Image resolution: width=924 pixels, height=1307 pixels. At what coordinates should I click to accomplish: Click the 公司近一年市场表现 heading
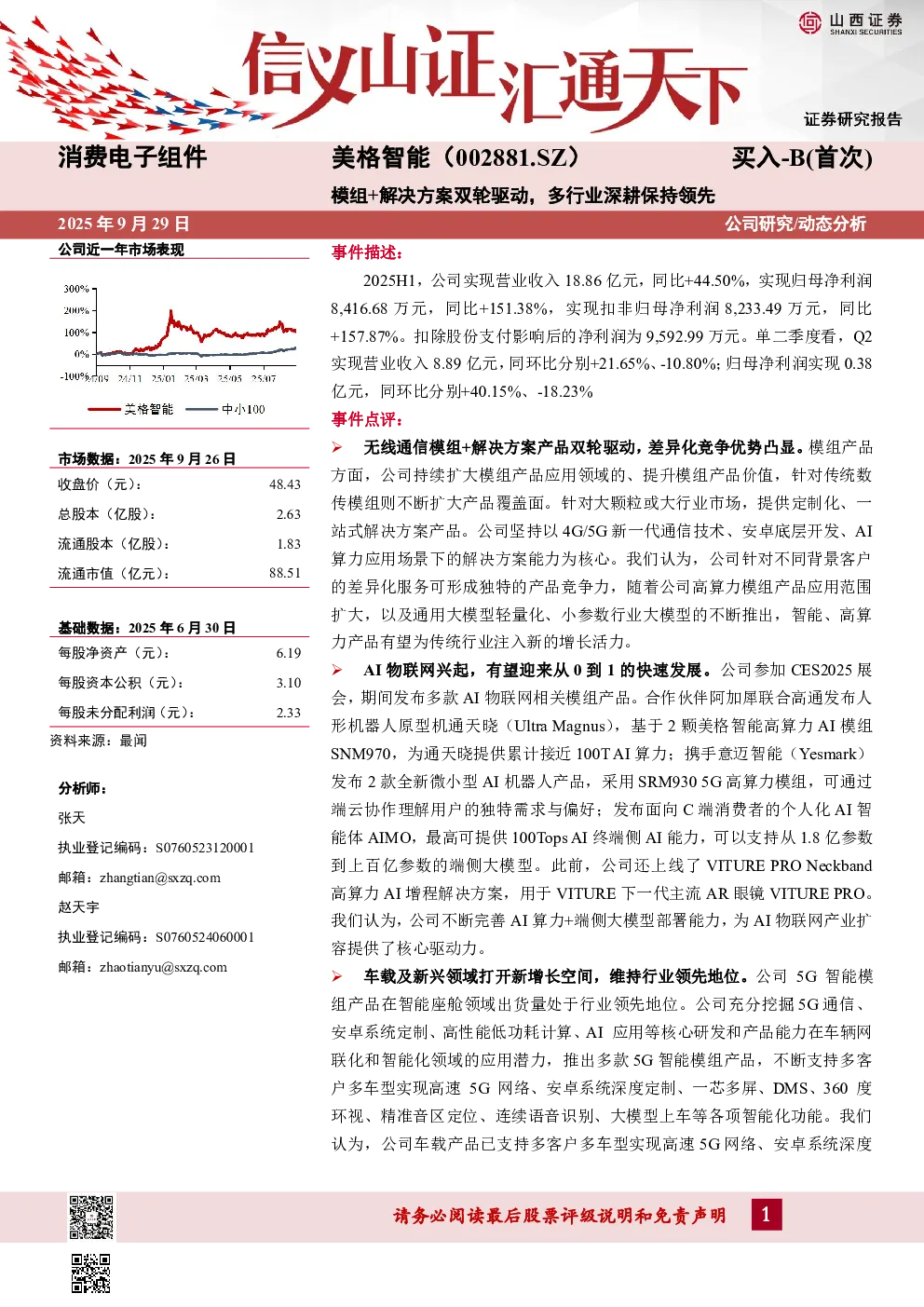[x=121, y=250]
